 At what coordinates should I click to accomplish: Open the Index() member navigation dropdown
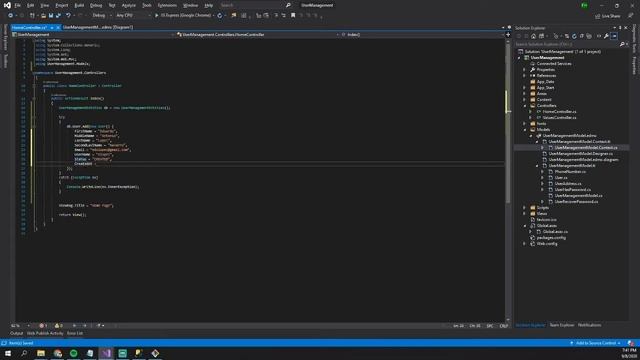click(422, 35)
